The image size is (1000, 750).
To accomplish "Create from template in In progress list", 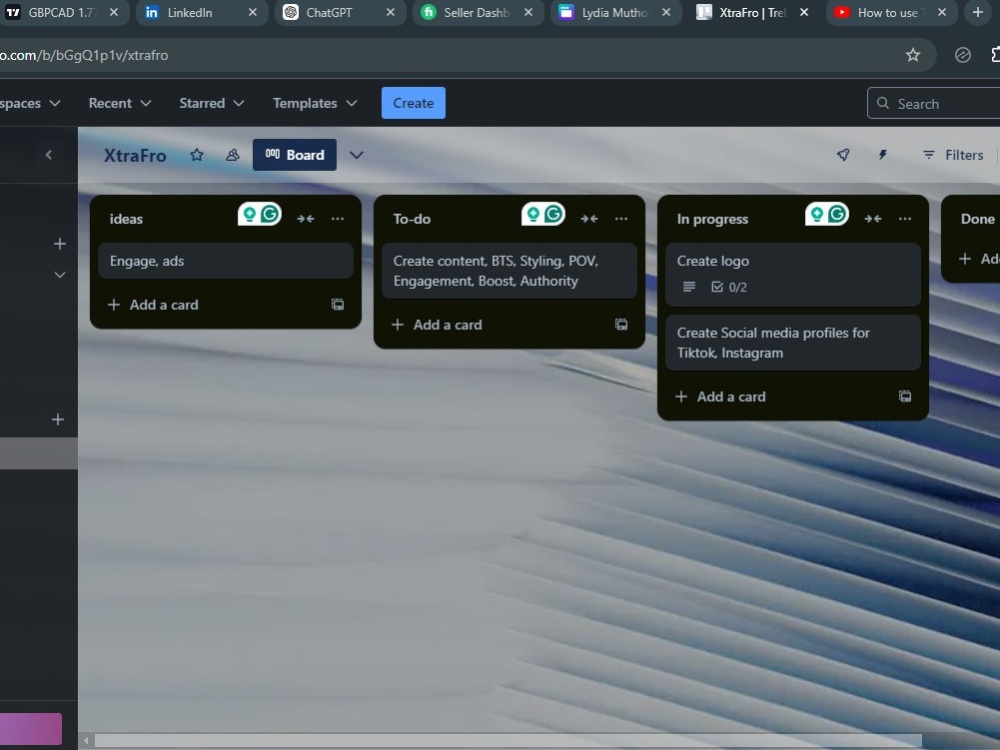I will [905, 397].
